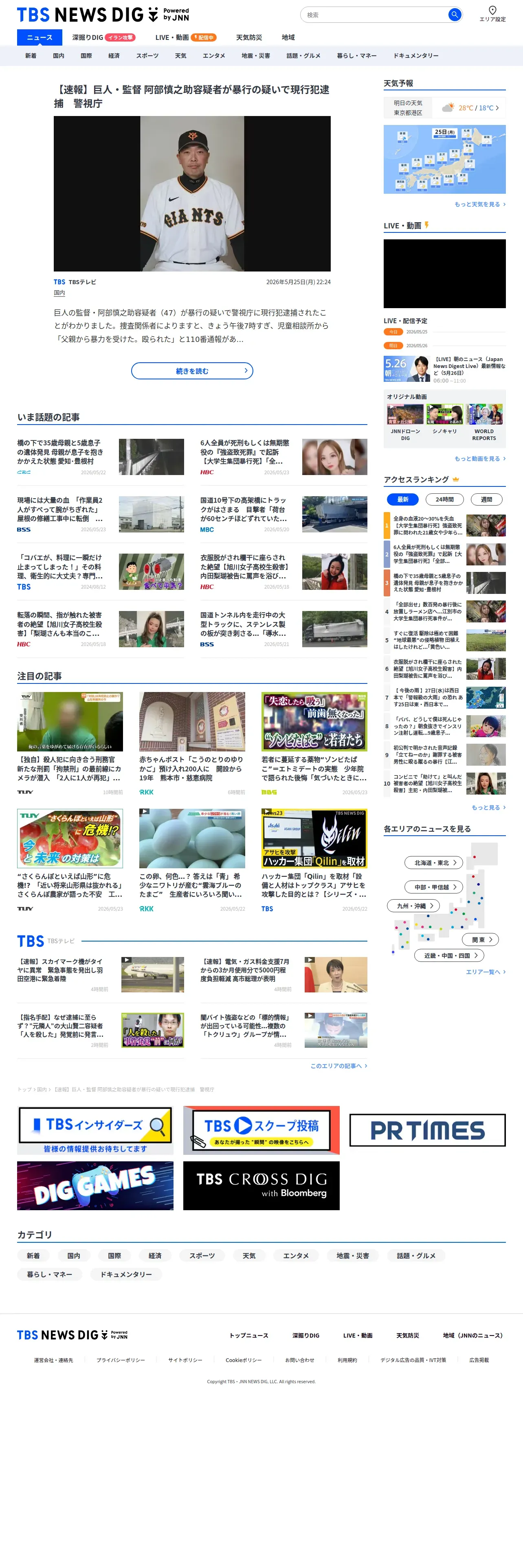Image resolution: width=523 pixels, height=1568 pixels.
Task: Select the 24時間 ranking toggle
Action: coord(444,500)
